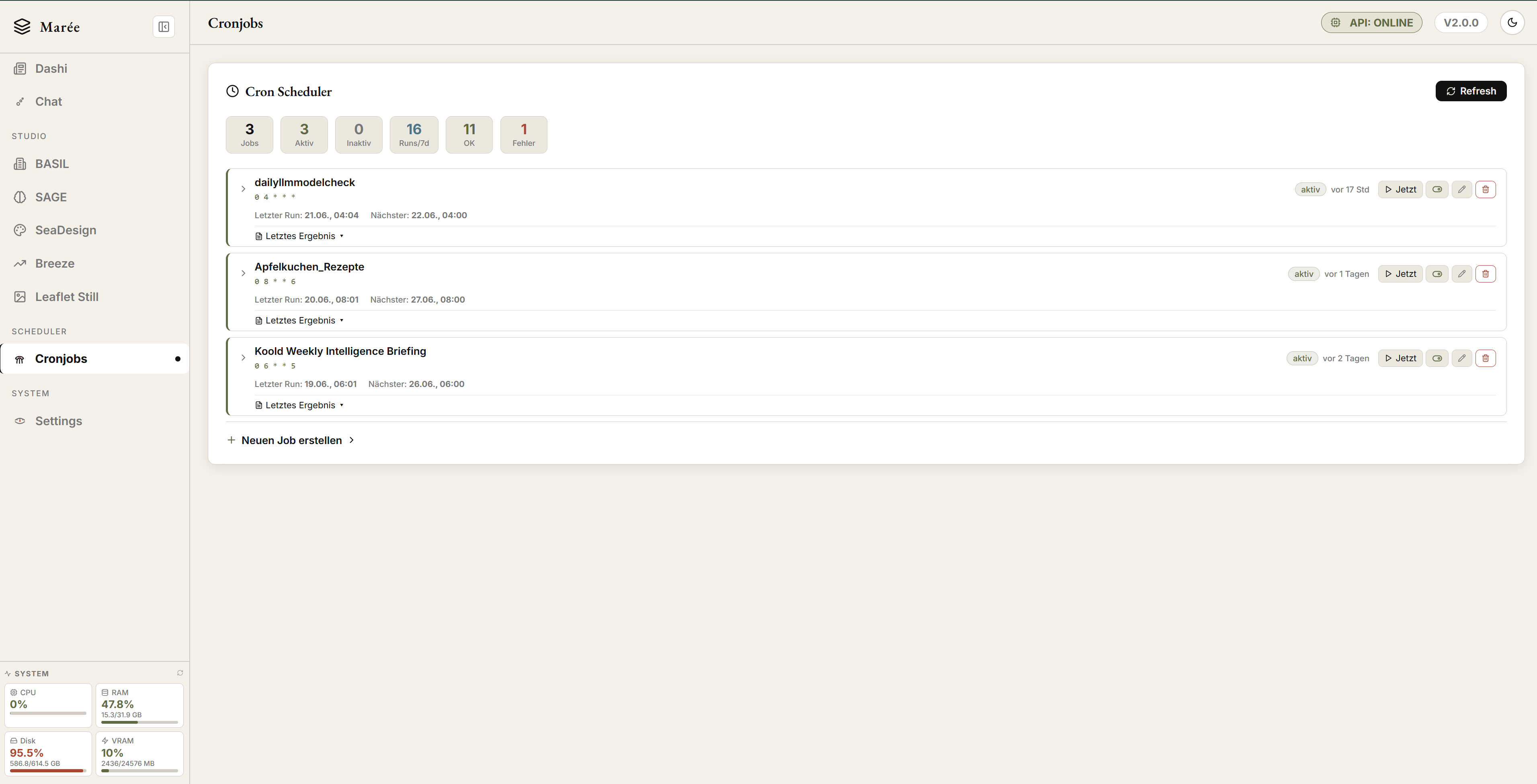Click the 3 Jobs stat card
1537x784 pixels.
tap(250, 135)
